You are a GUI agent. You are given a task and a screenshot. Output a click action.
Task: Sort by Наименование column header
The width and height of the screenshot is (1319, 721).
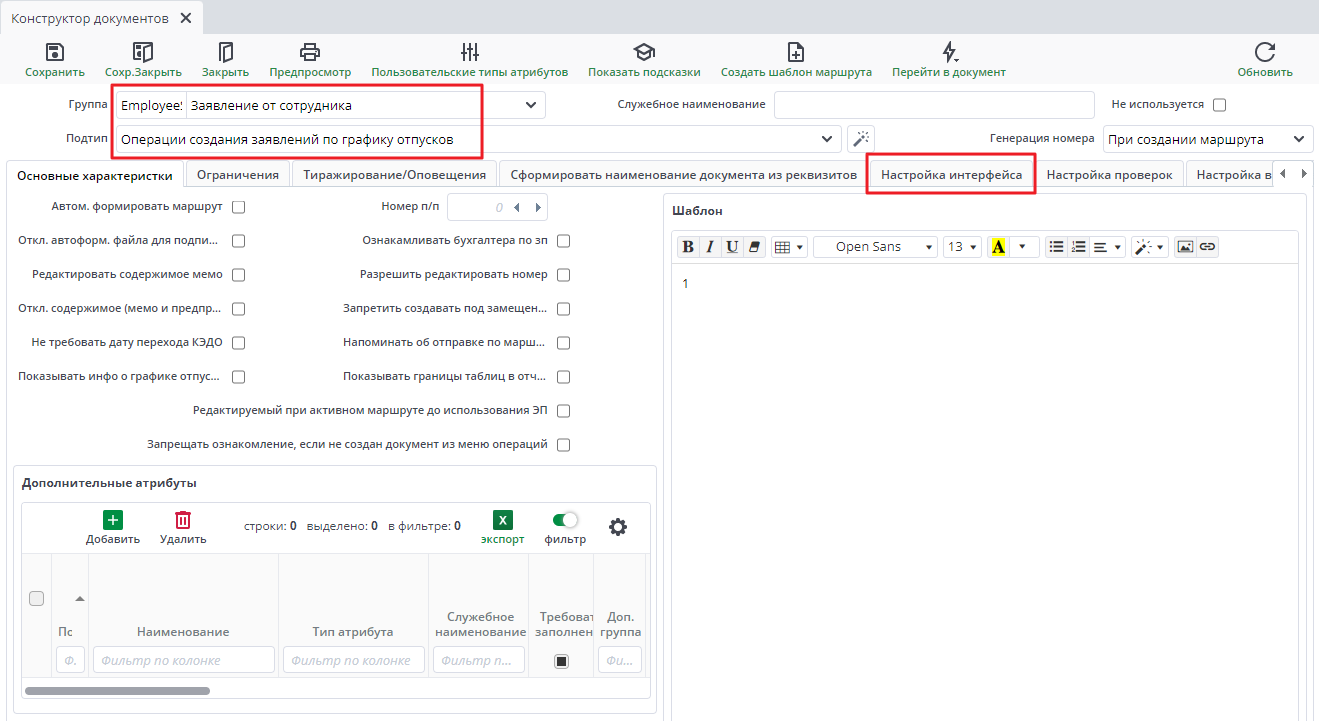[x=183, y=632]
